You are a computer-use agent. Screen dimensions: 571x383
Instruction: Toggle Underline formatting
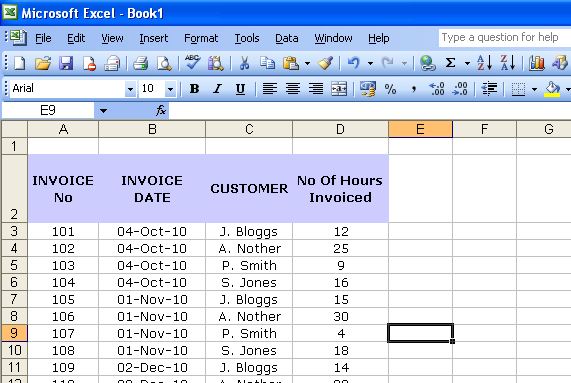pos(240,88)
